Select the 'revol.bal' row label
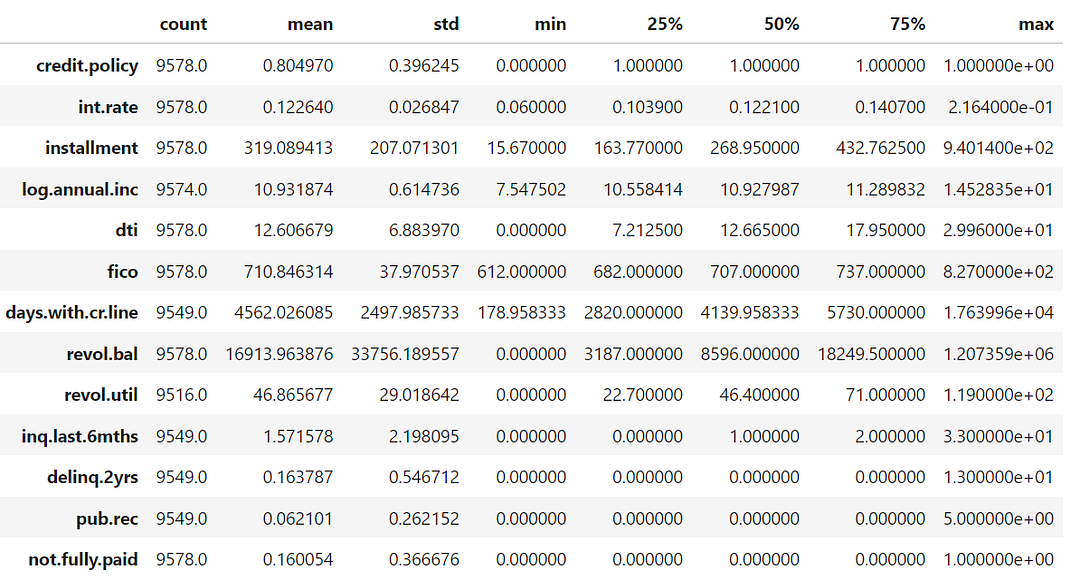This screenshot has height=581, width=1080. 102,354
